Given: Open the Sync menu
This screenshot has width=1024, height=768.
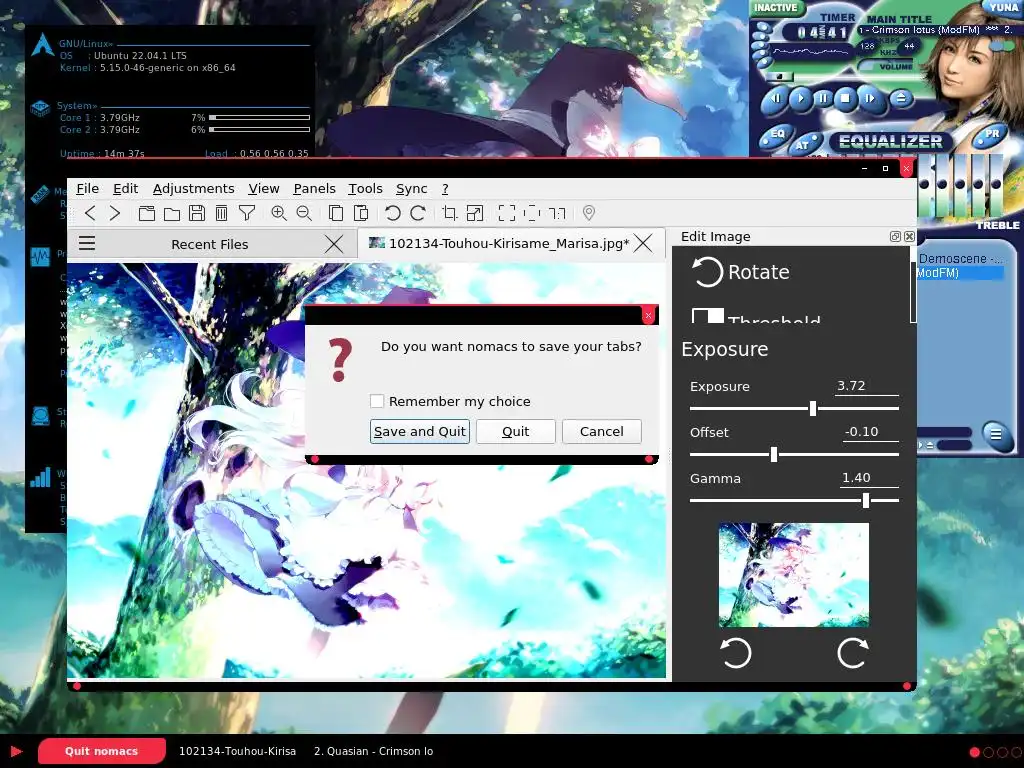Looking at the screenshot, I should pos(411,189).
